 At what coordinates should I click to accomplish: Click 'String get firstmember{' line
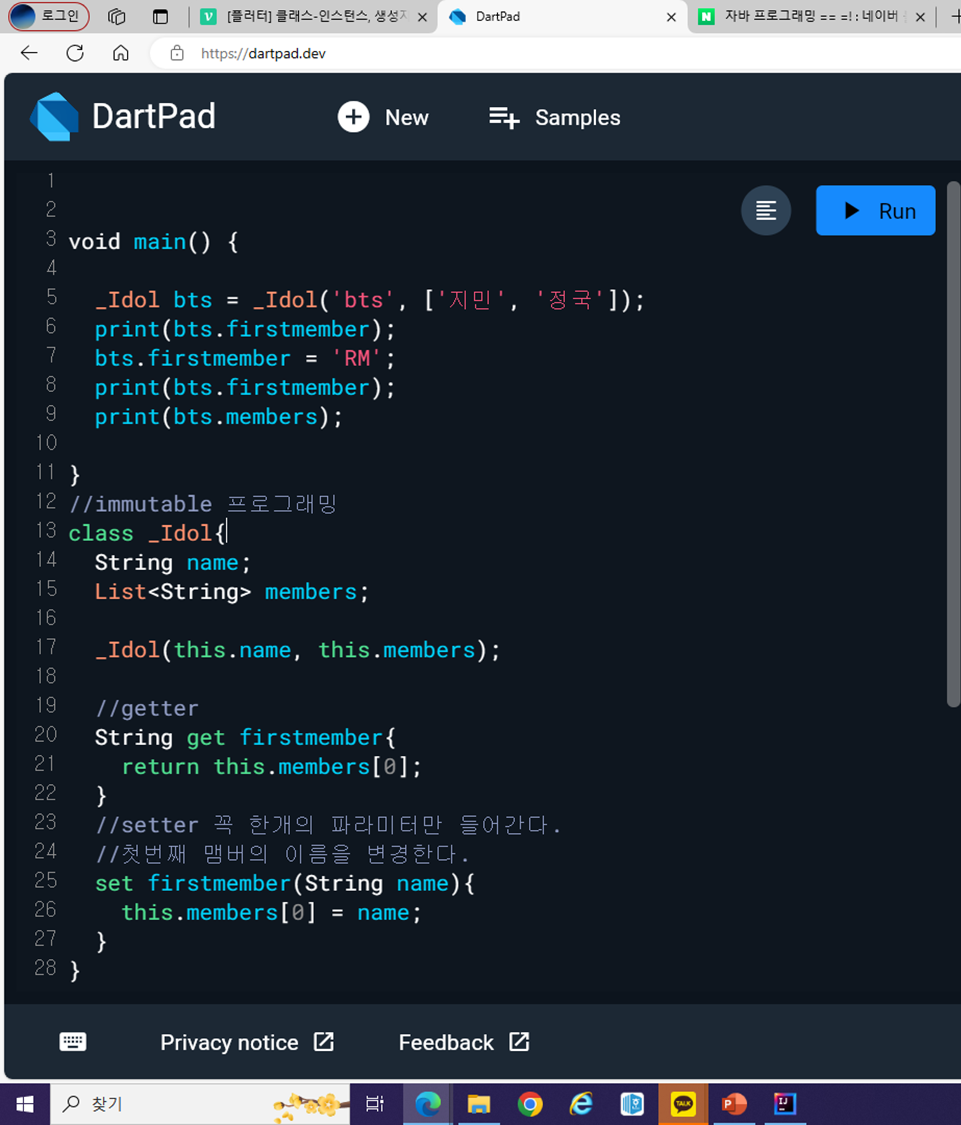tap(245, 738)
